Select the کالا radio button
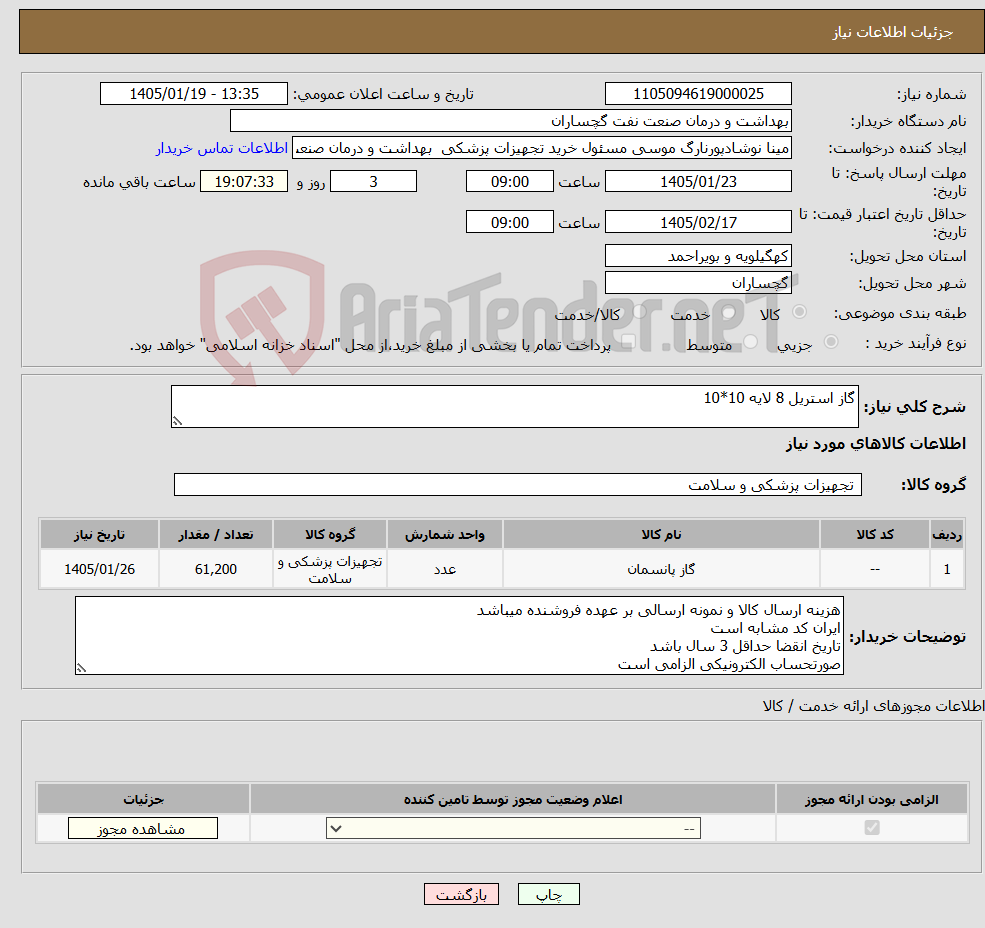 [800, 312]
